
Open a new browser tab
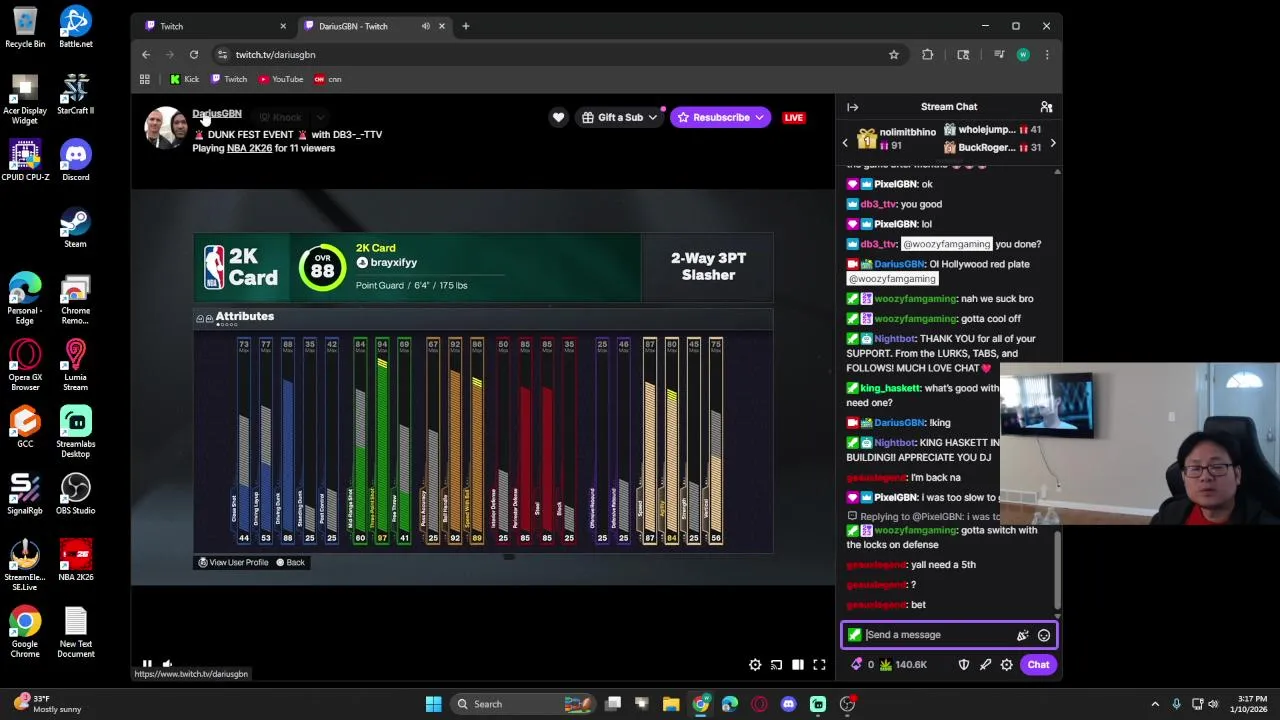pos(466,26)
